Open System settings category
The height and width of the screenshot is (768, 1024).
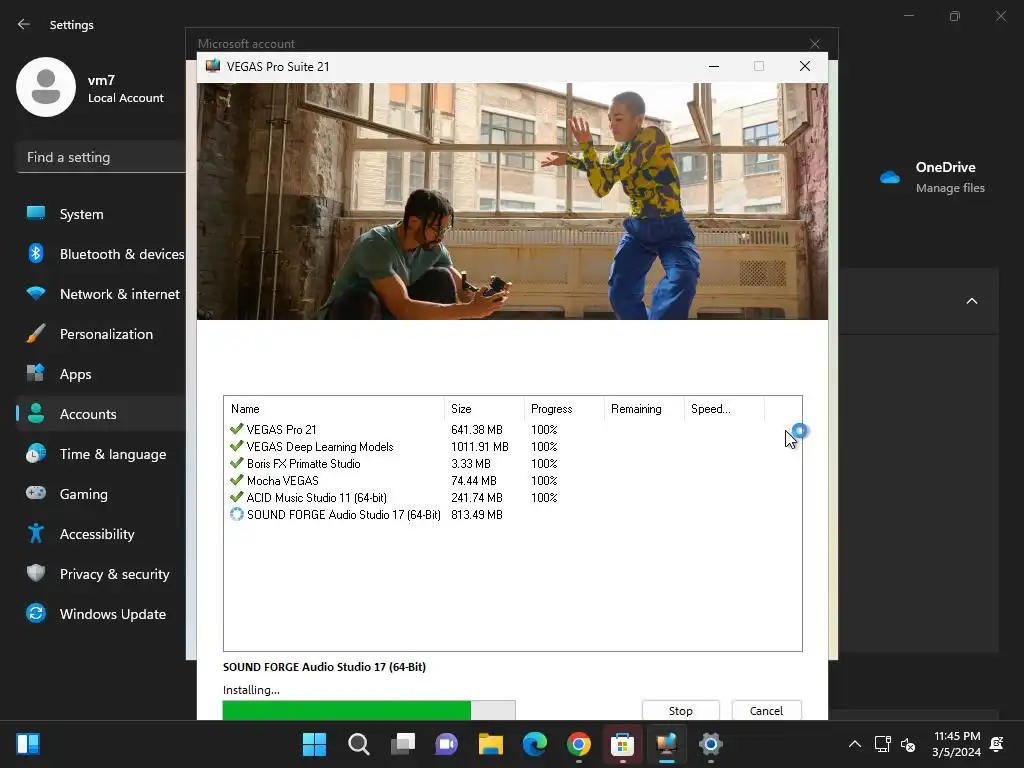coord(101,214)
